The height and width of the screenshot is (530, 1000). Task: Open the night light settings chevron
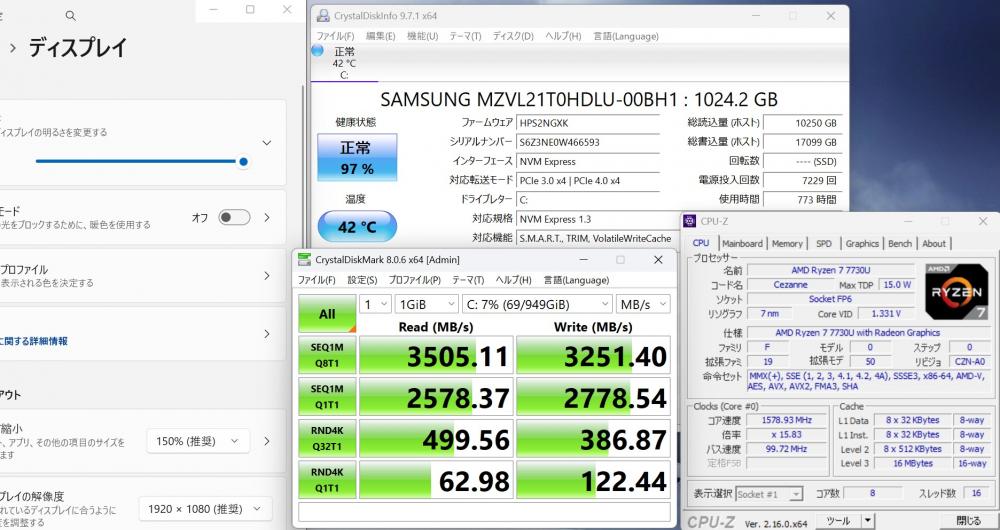coord(267,217)
